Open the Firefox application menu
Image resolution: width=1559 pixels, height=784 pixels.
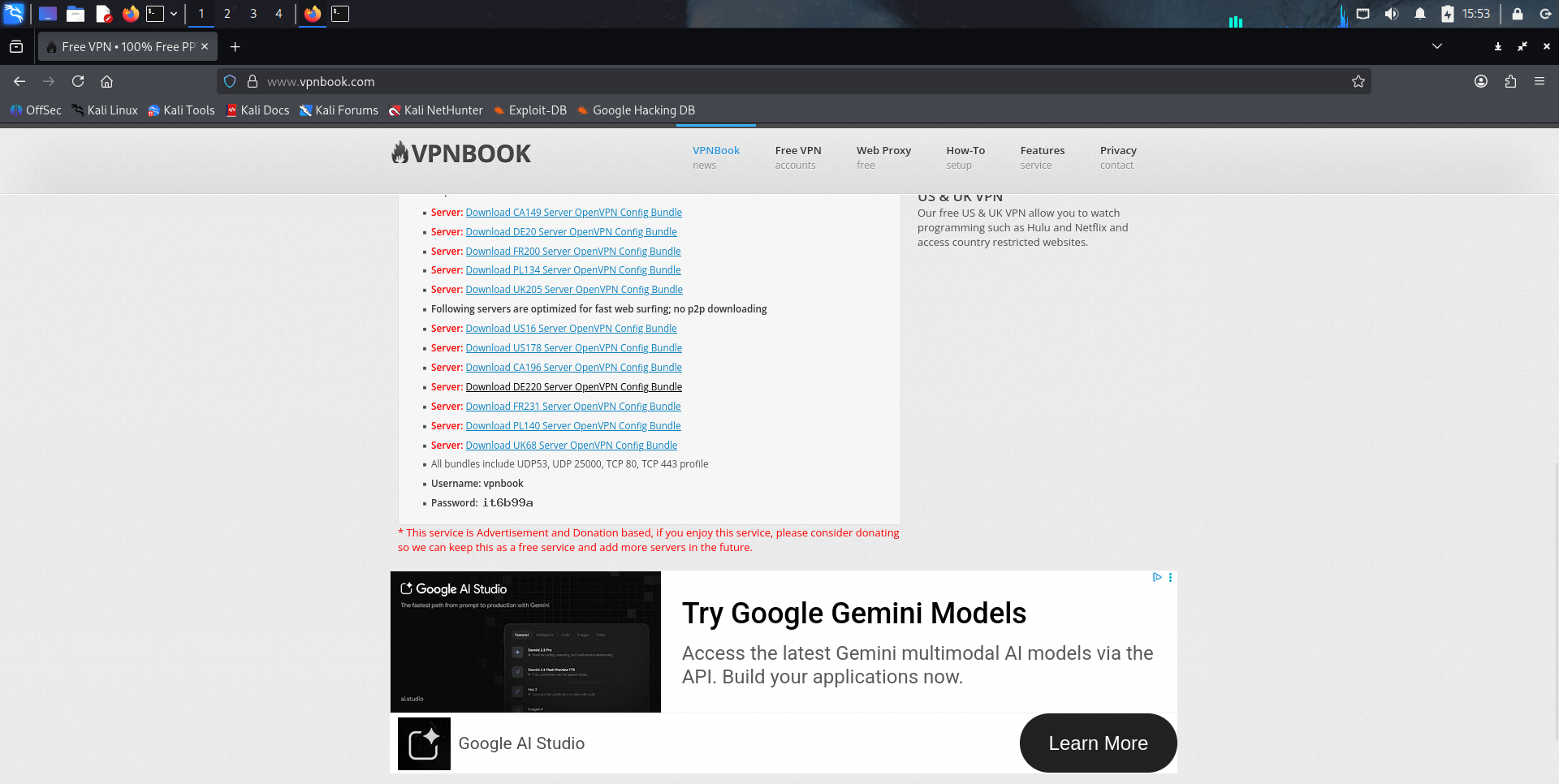point(1540,81)
